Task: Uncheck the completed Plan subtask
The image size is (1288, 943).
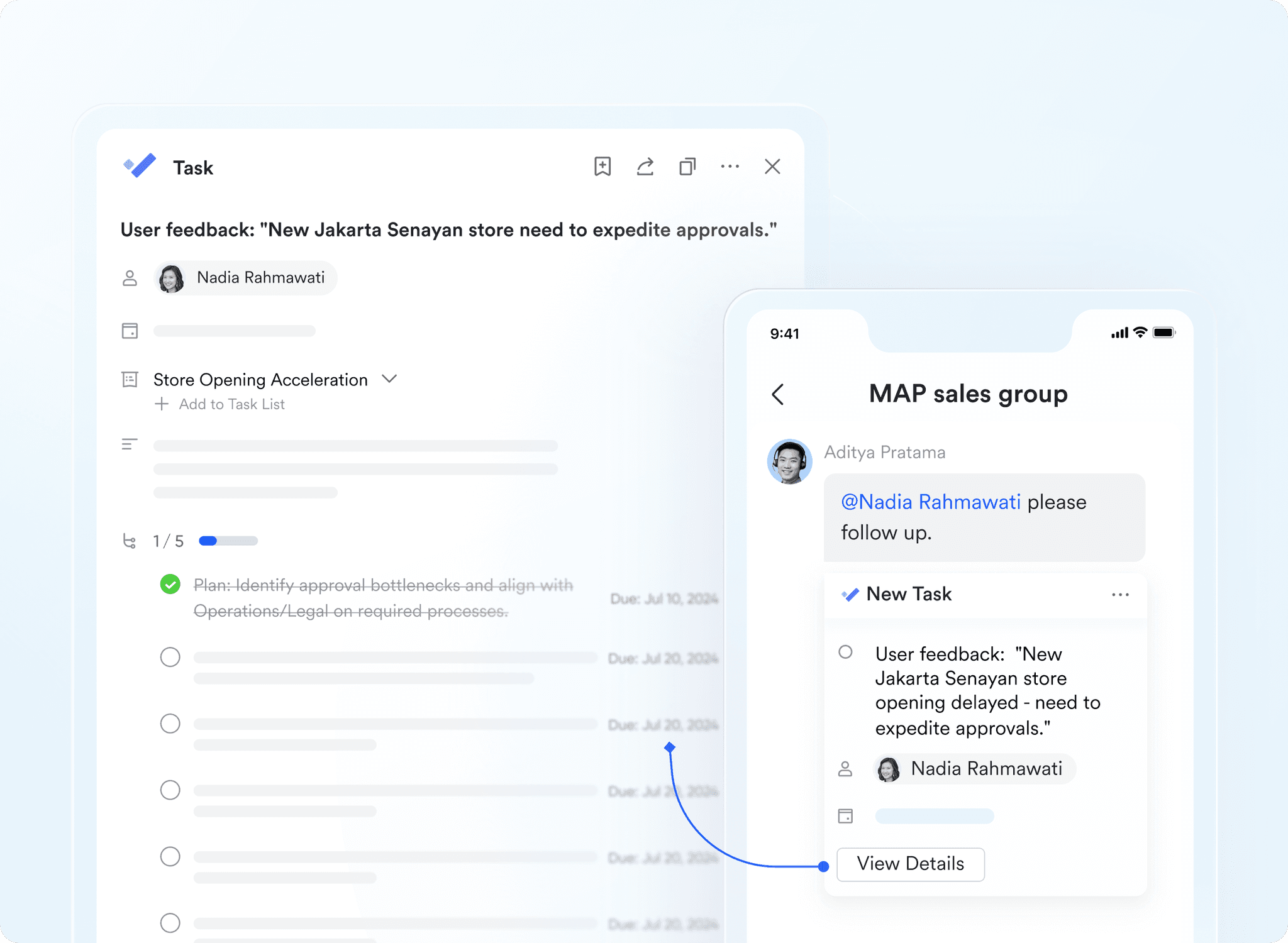Action: tap(170, 585)
